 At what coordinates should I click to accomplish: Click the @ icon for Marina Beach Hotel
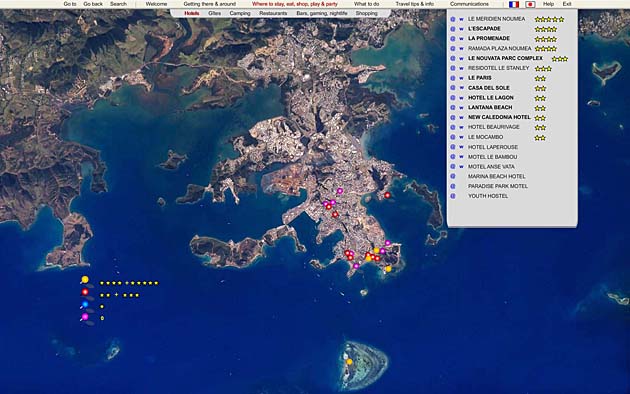(x=453, y=177)
